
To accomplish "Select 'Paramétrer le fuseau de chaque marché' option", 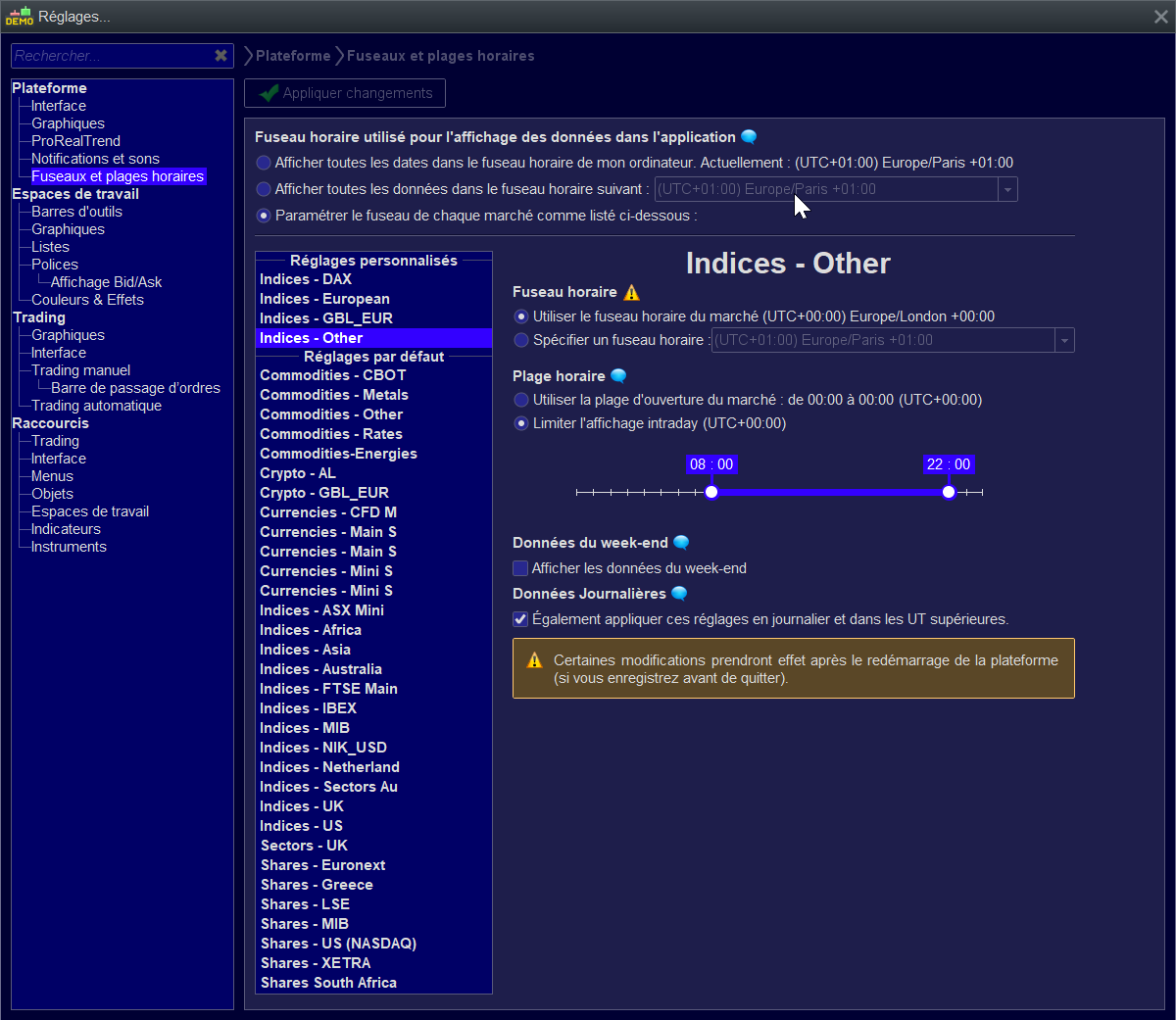I will [264, 216].
